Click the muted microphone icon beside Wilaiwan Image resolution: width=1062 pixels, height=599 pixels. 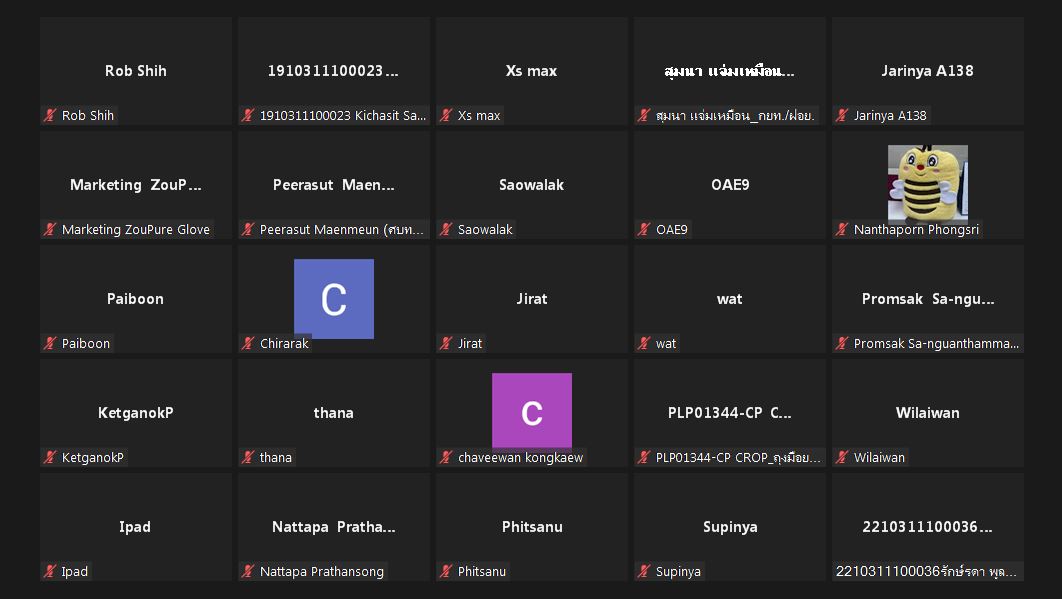[842, 457]
